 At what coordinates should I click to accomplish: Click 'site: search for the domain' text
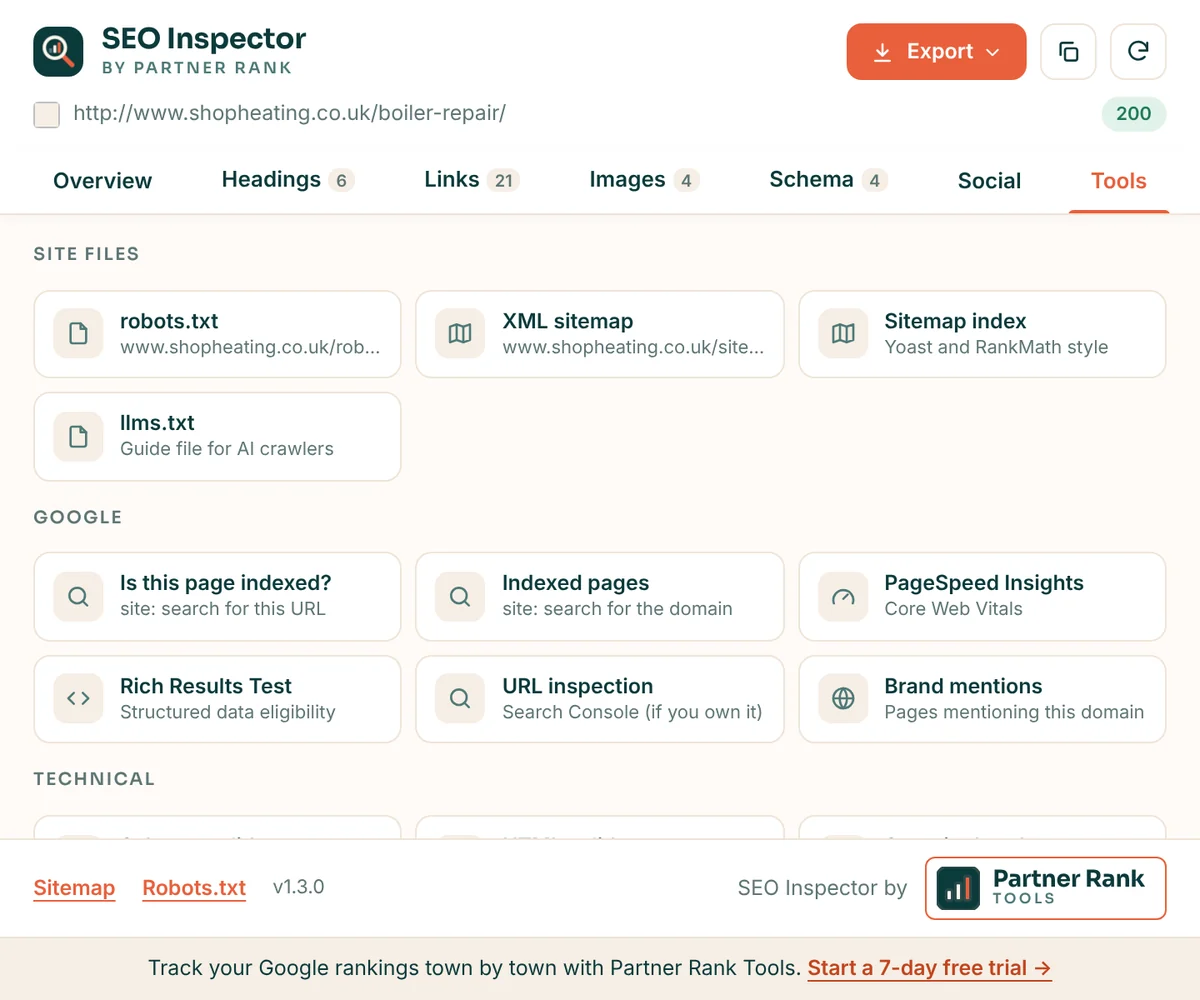(x=617, y=609)
